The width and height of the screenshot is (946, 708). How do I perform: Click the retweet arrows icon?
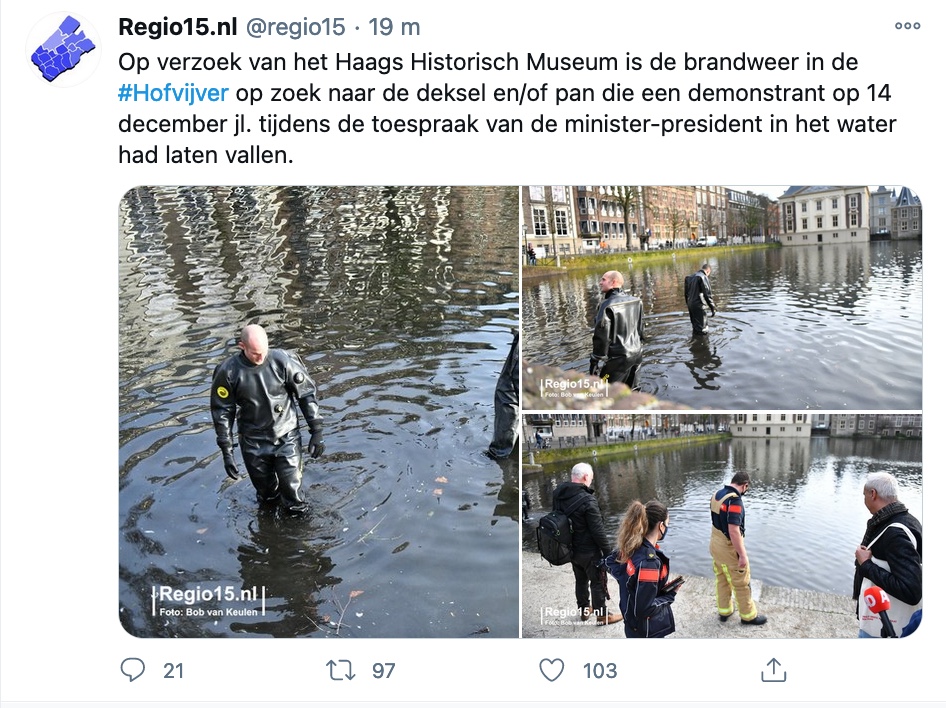(x=341, y=670)
